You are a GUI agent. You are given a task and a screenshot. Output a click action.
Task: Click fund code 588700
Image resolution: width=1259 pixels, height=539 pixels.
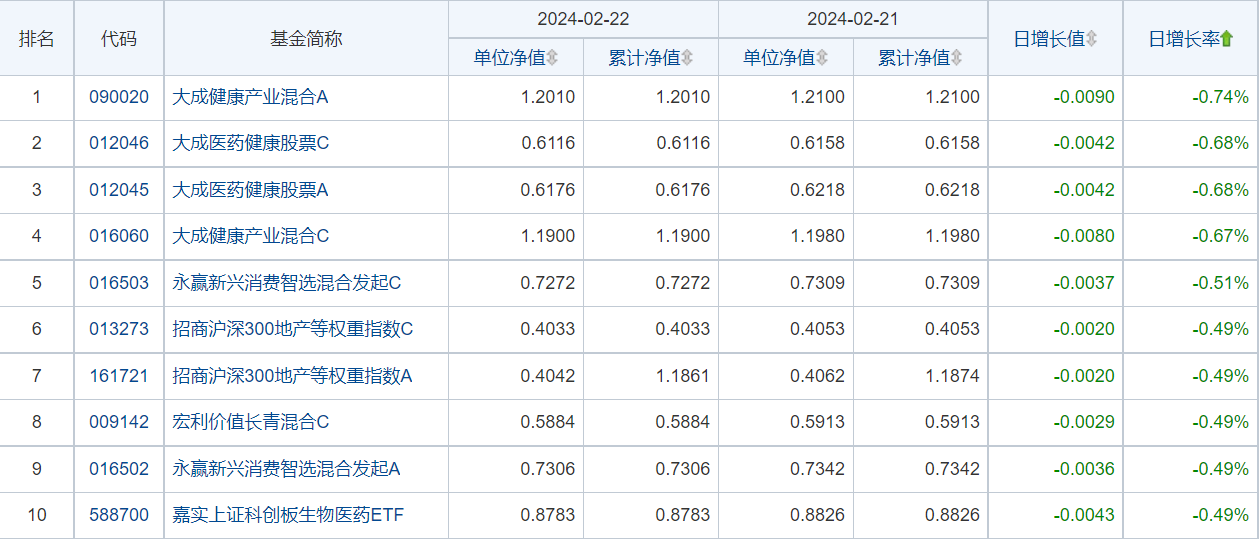(x=119, y=515)
